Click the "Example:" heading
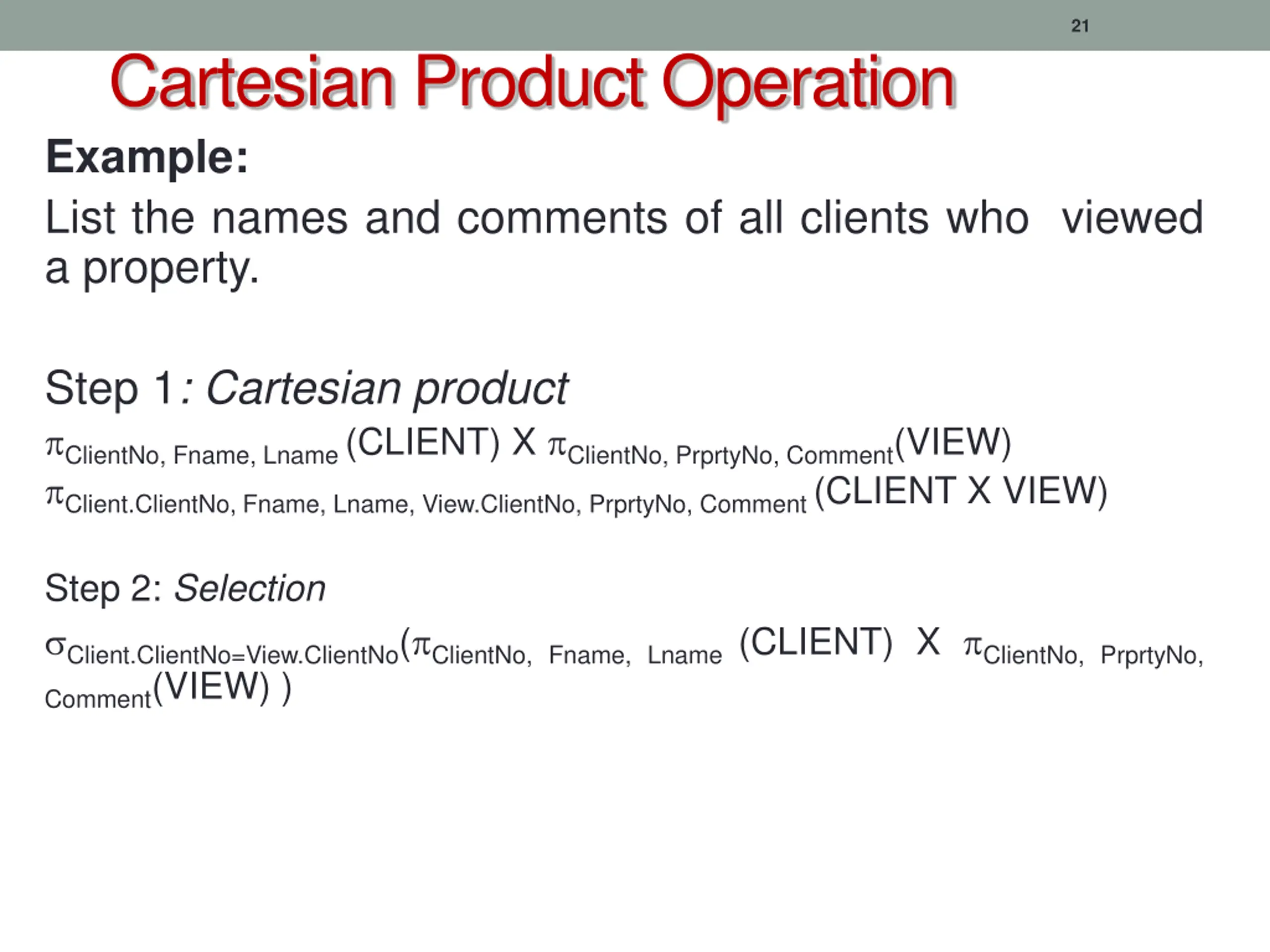 coord(147,157)
